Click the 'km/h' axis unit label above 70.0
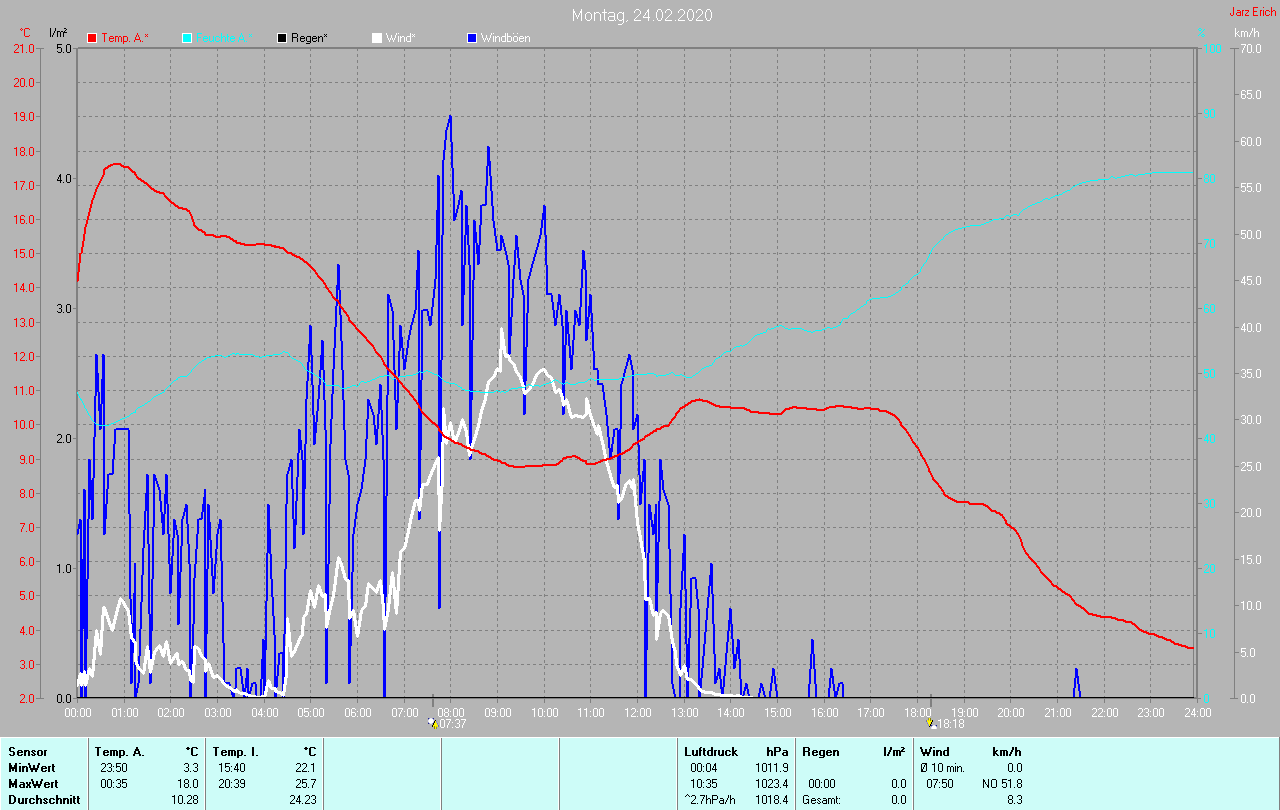This screenshot has height=810, width=1280. tap(1246, 33)
